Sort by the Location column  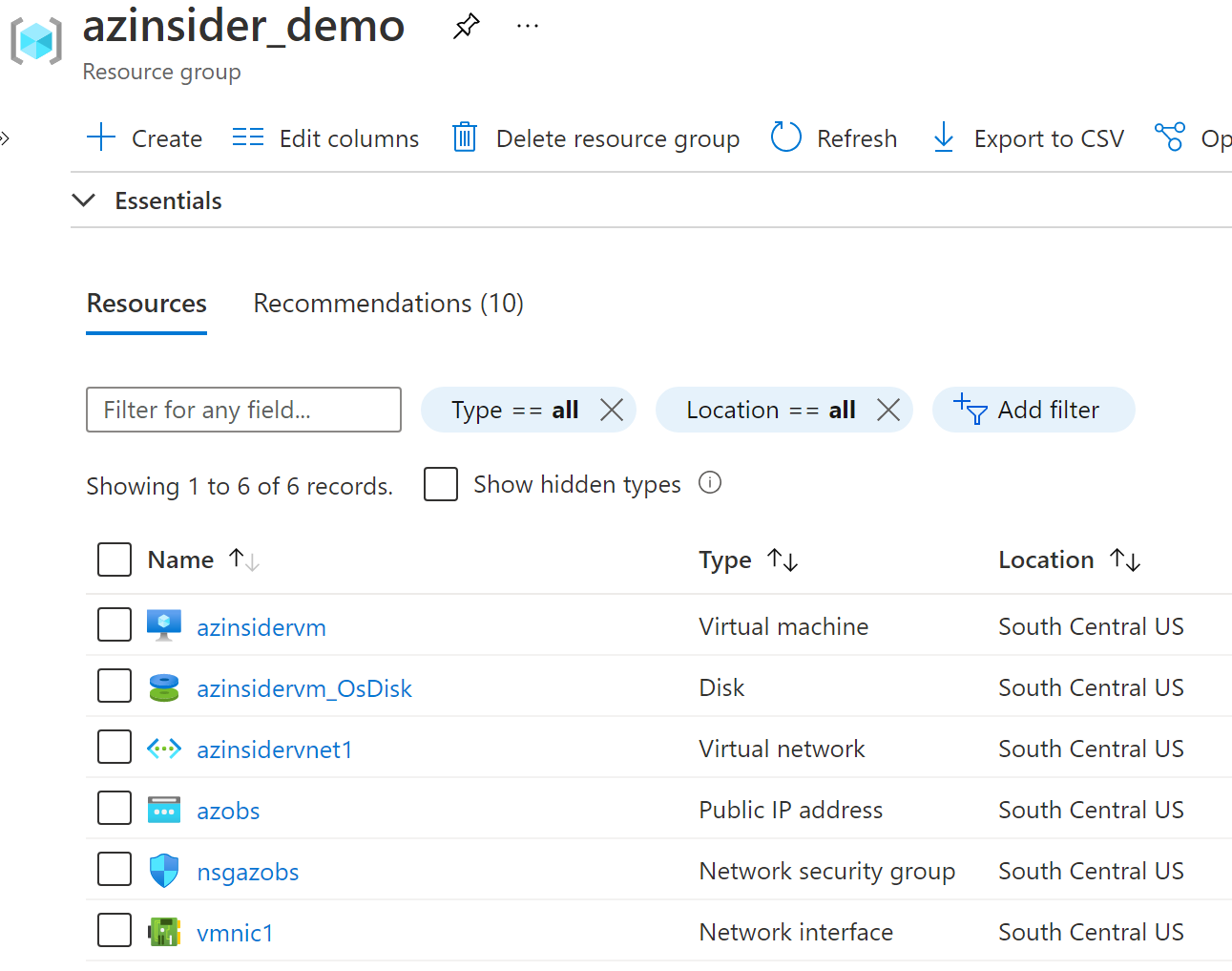[x=1069, y=559]
